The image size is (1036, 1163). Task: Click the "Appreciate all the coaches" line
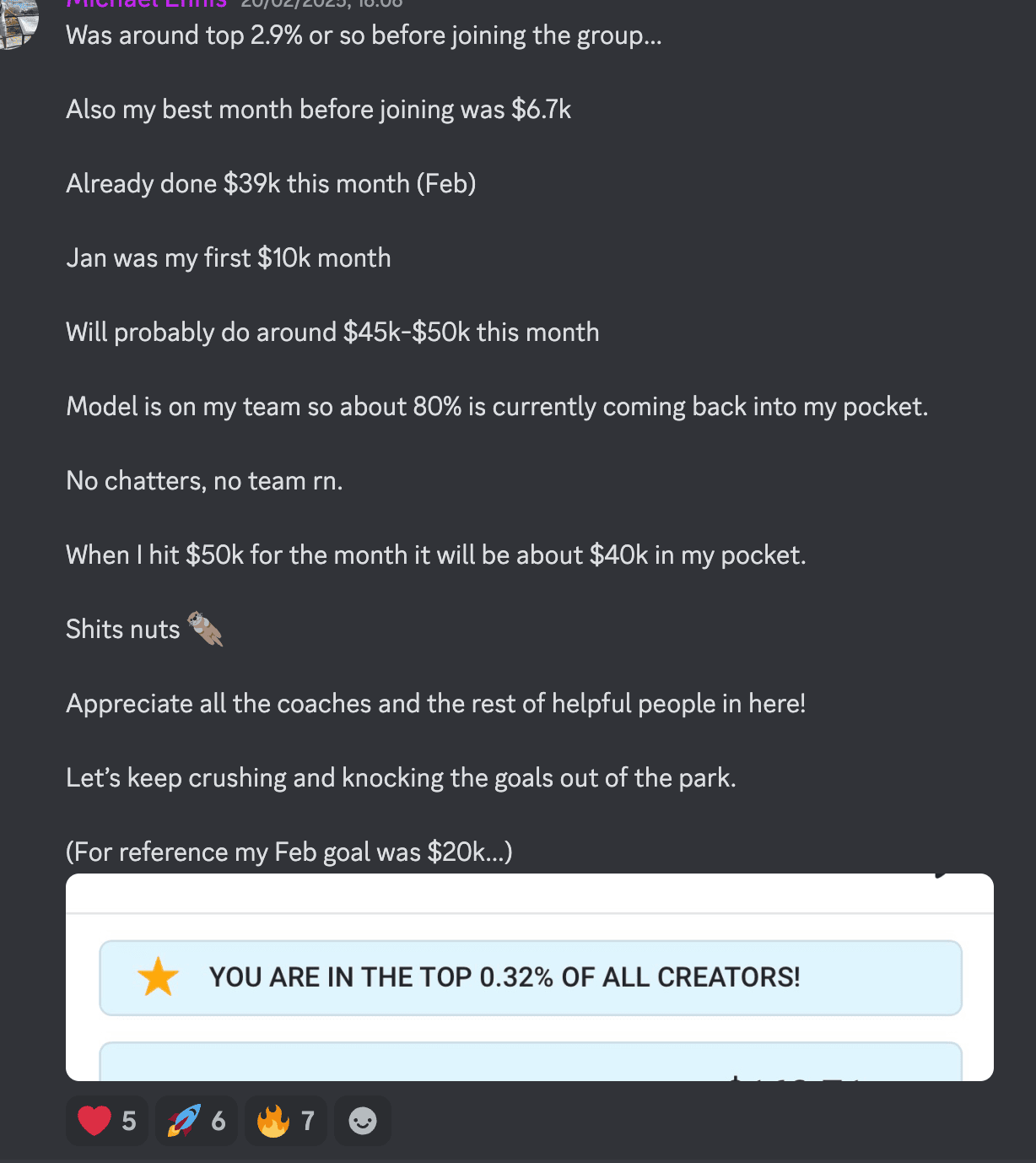pos(435,704)
